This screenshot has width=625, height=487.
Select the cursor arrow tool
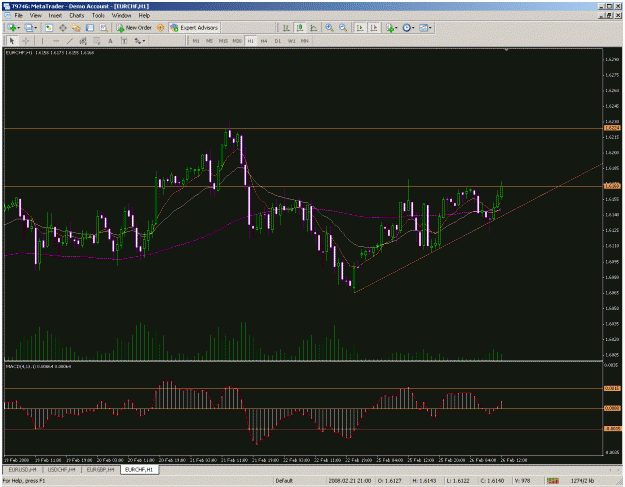click(x=12, y=41)
